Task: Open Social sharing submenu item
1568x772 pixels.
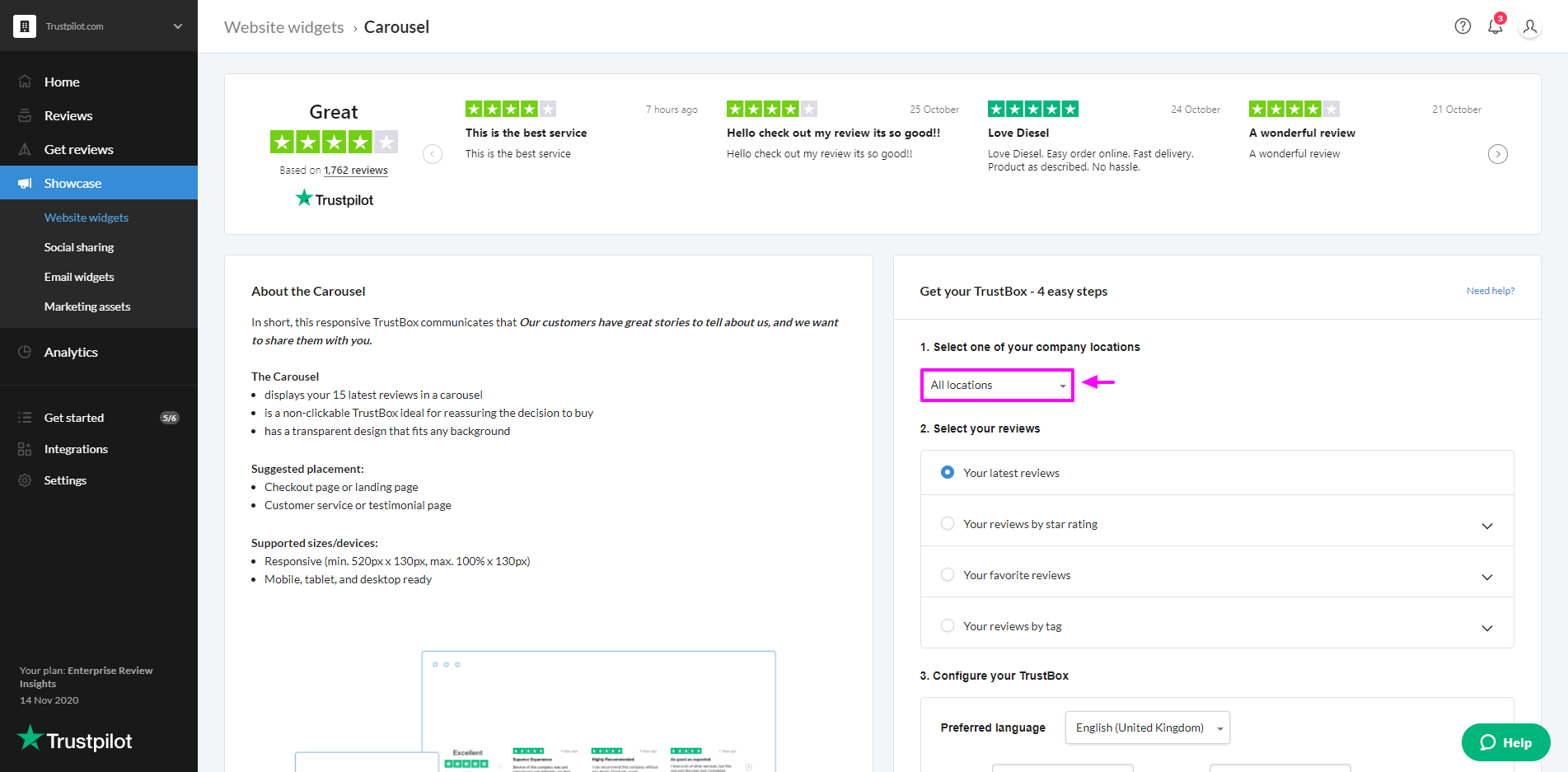Action: pos(79,247)
